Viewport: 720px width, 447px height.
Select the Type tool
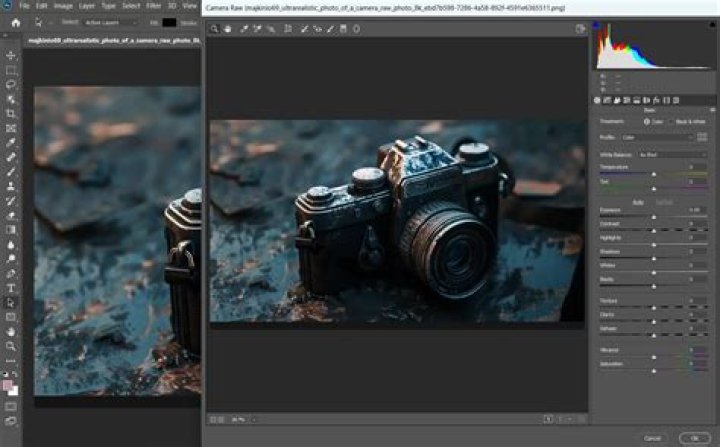(11, 287)
